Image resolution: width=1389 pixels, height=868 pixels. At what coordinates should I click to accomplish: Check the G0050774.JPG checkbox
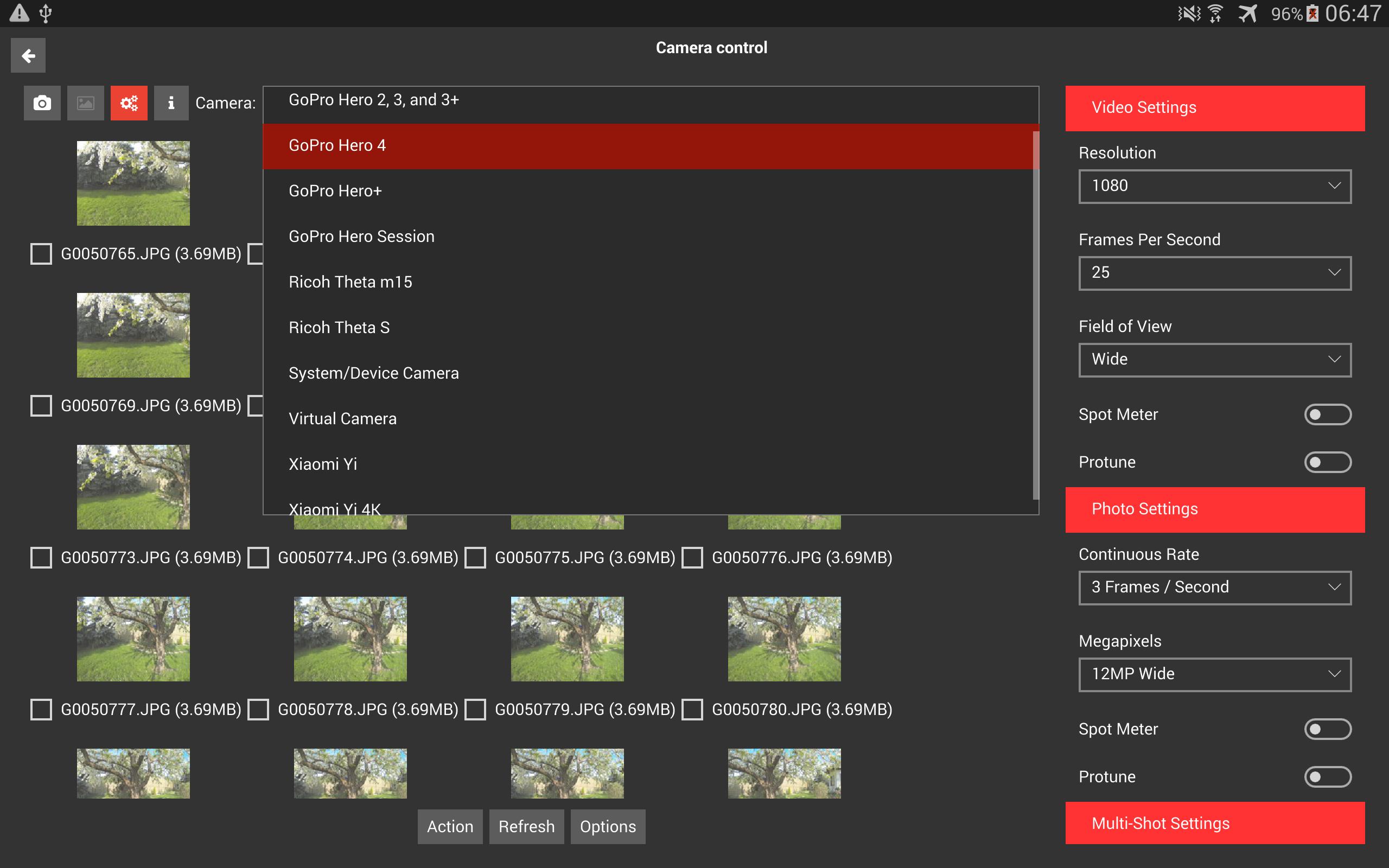pos(258,558)
